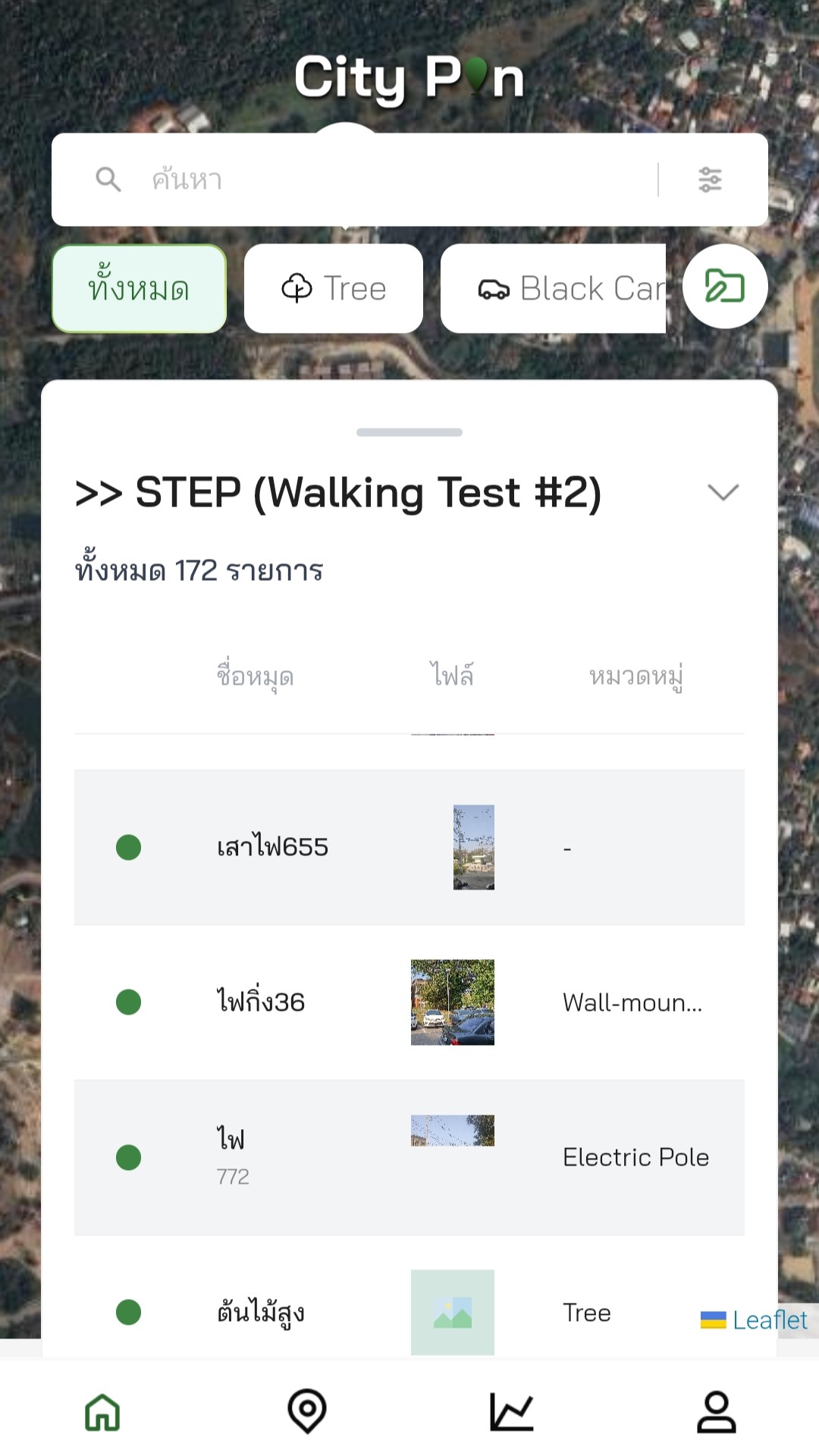Tap the search magnifier icon

(x=108, y=180)
